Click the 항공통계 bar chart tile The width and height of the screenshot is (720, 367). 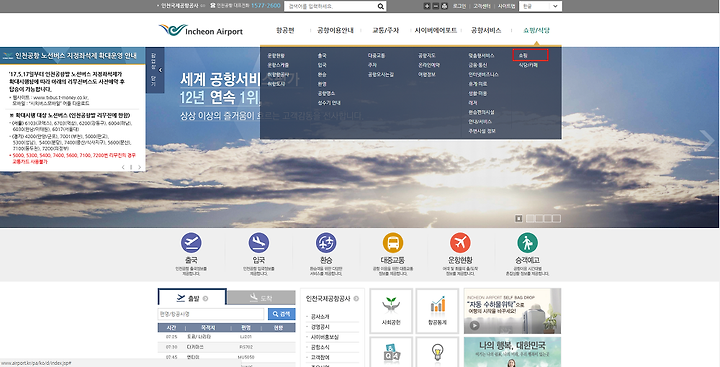point(437,311)
